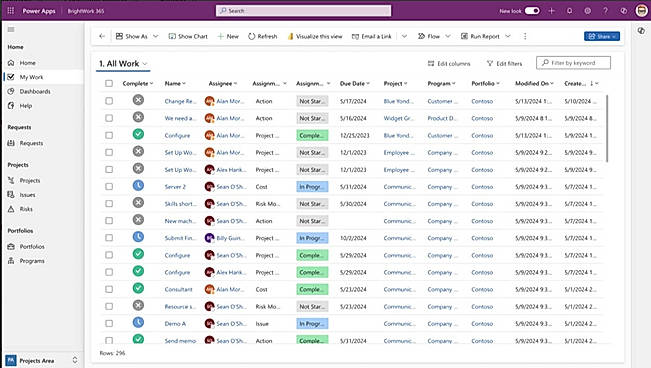Screen dimensions: 651x368
Task: Navigate to Portfolios in sidebar
Action: point(32,247)
